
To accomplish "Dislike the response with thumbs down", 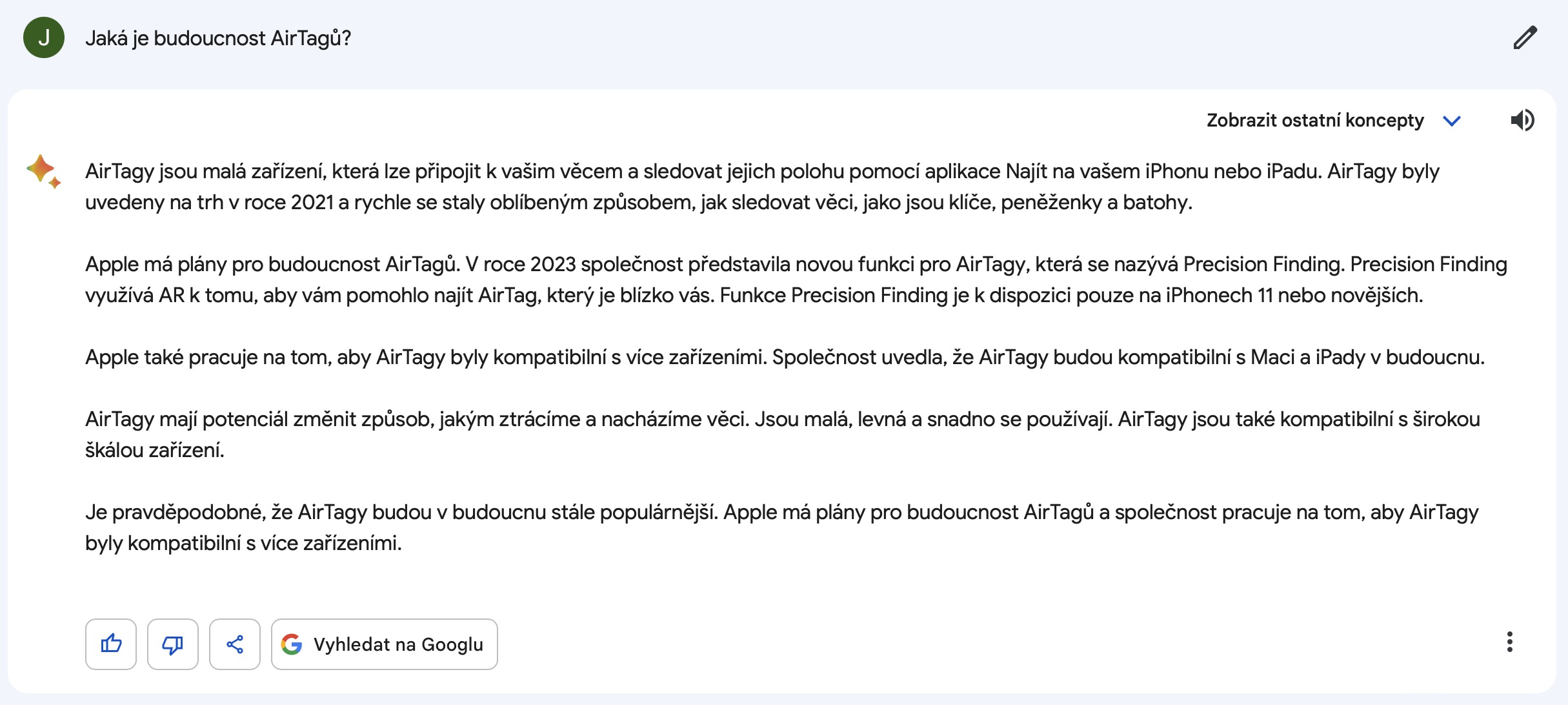I will pos(173,644).
